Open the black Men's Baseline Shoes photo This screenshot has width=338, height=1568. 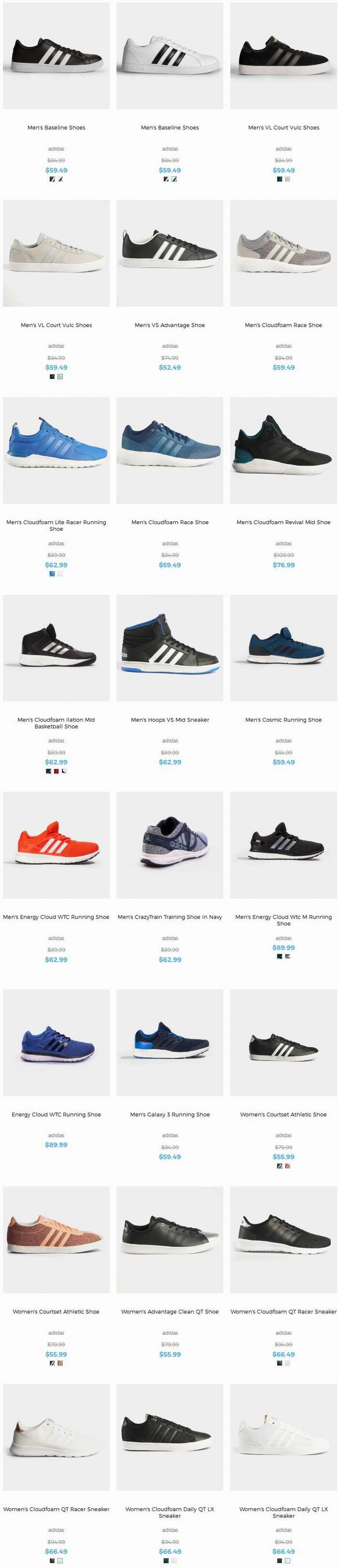56,56
